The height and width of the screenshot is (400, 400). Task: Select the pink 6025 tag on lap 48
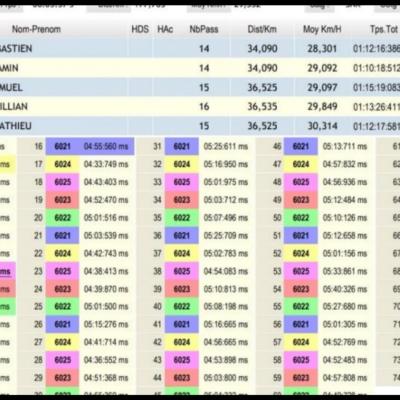pyautogui.click(x=301, y=182)
